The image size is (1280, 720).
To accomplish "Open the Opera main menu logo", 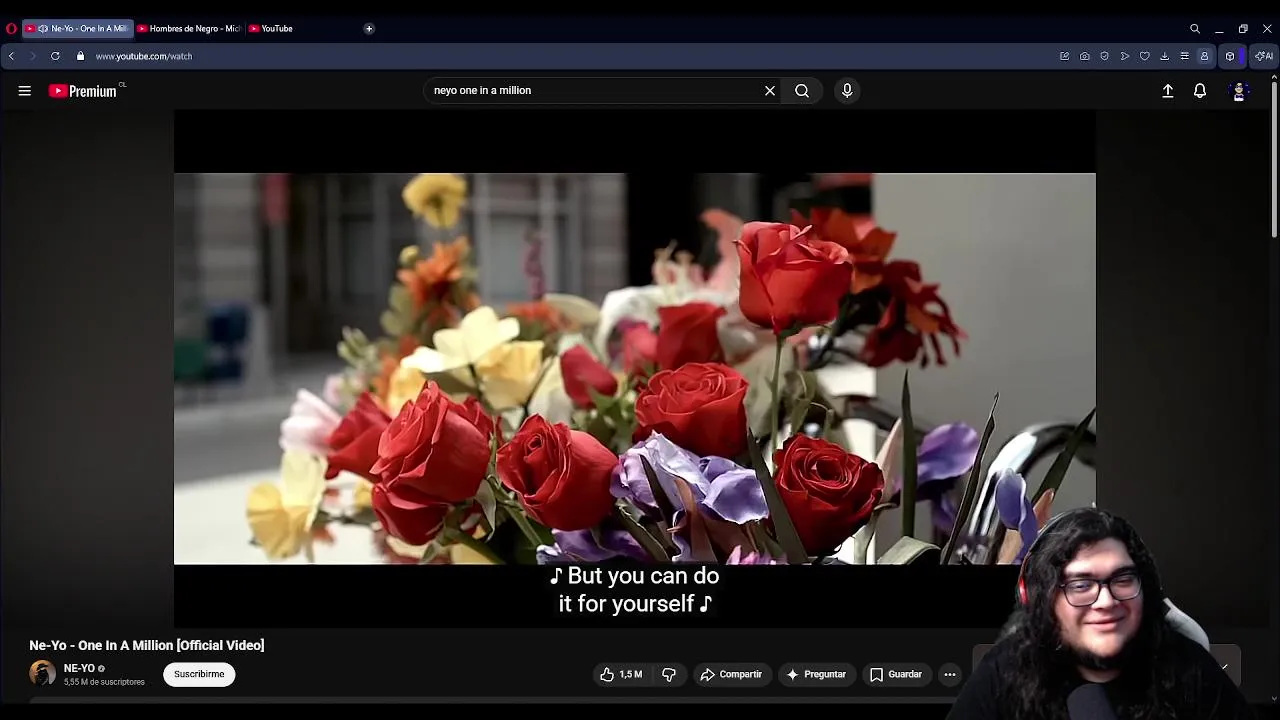I will coord(11,29).
